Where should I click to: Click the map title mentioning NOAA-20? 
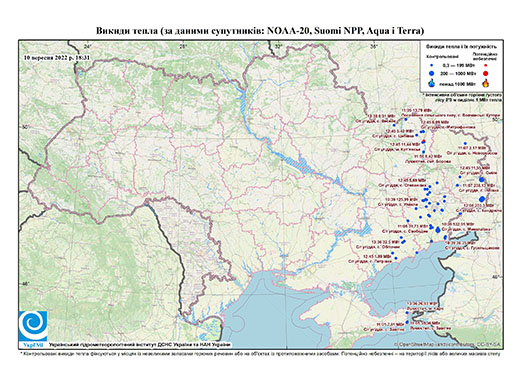tap(260, 31)
